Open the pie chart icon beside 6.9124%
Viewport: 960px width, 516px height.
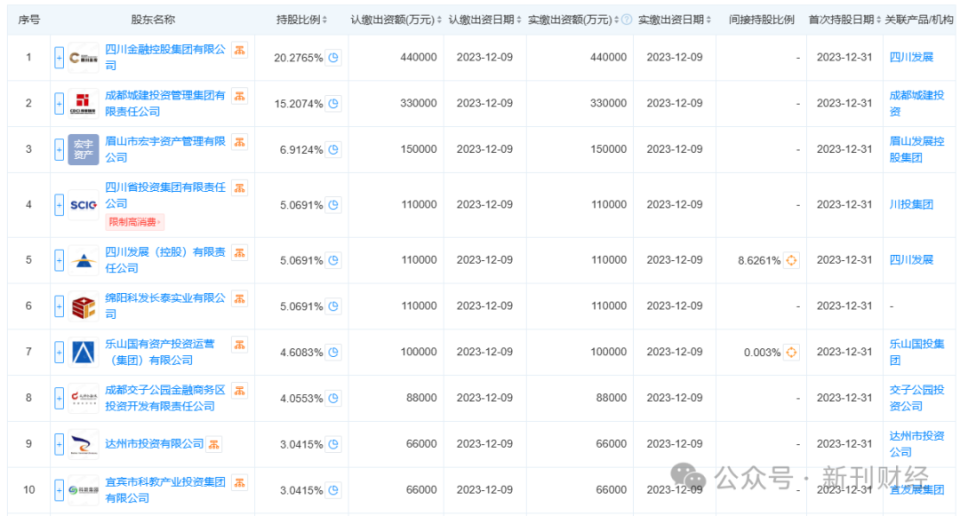click(333, 149)
